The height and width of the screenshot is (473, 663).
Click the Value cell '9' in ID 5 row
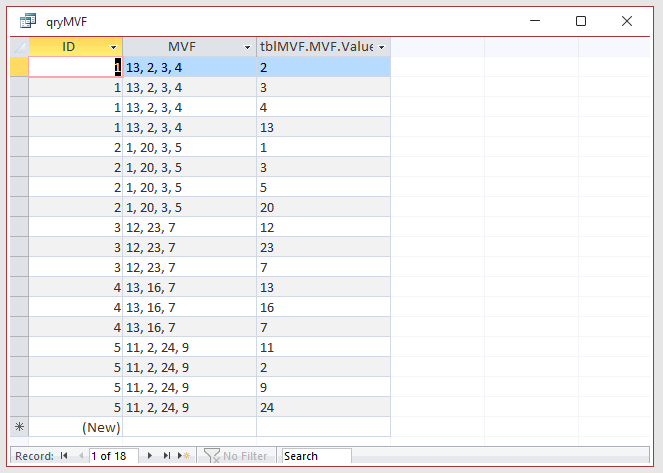[323, 387]
